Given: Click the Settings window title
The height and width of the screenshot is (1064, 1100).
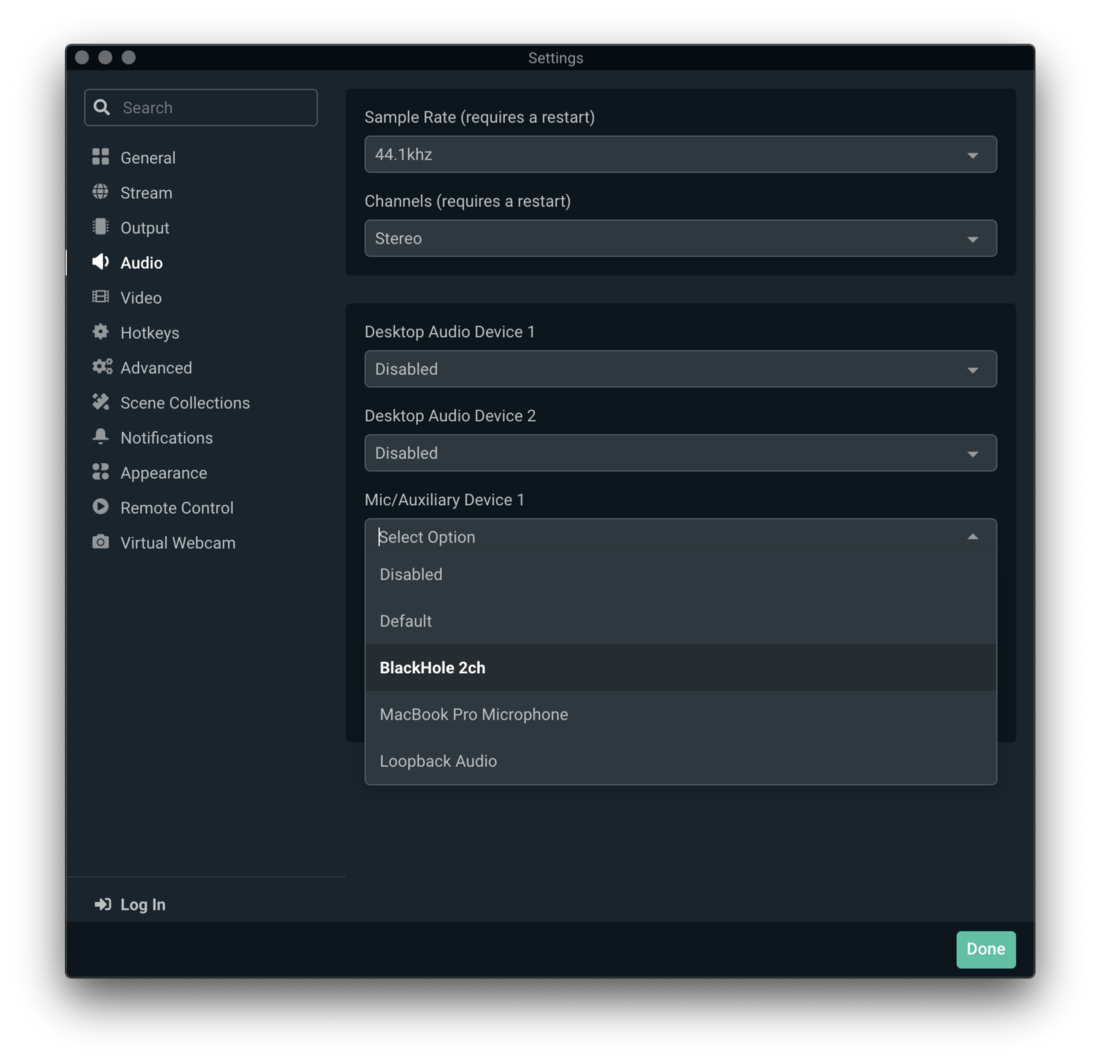Looking at the screenshot, I should click(556, 58).
